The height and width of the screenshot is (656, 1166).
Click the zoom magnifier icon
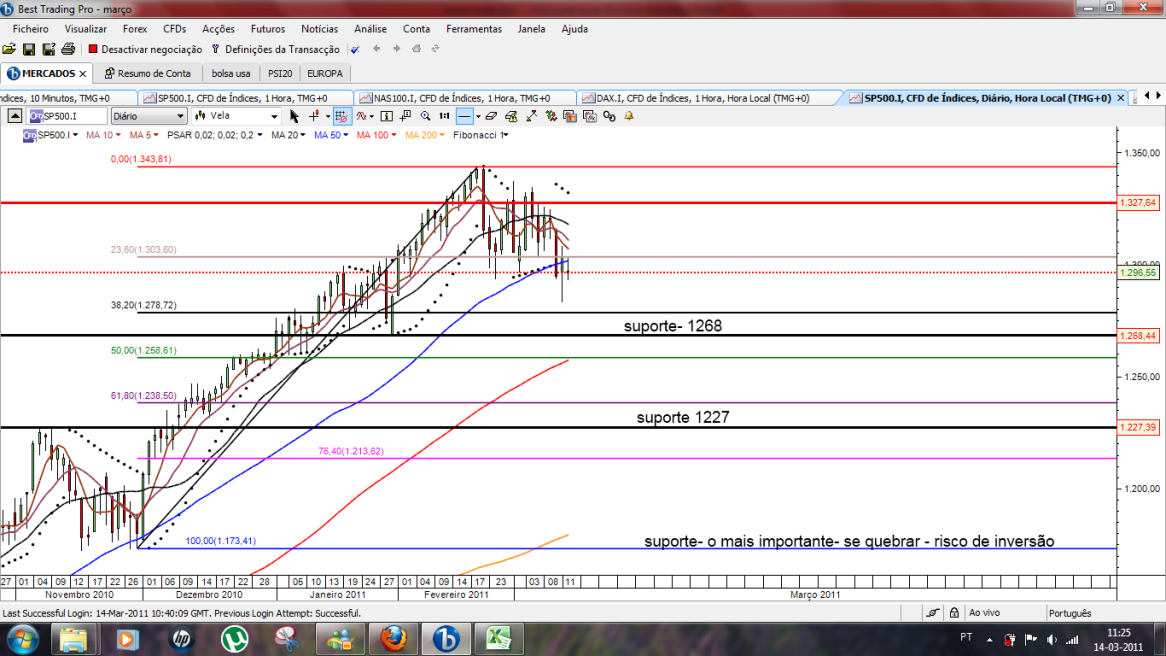pyautogui.click(x=425, y=116)
